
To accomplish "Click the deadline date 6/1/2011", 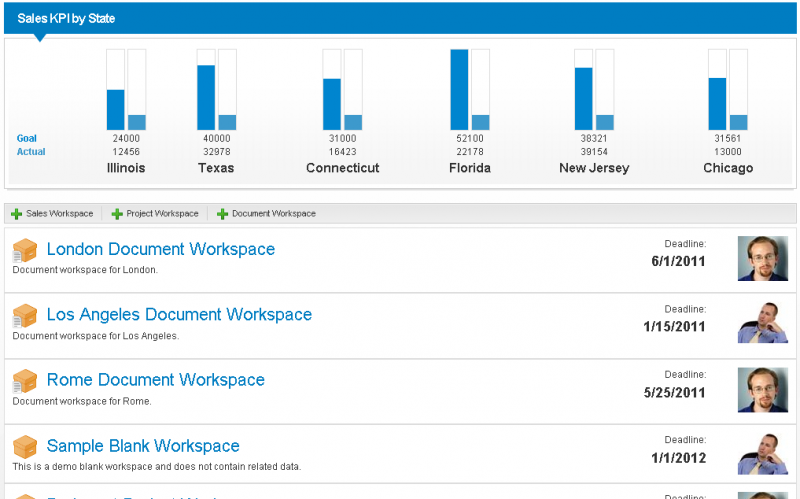I will (678, 261).
